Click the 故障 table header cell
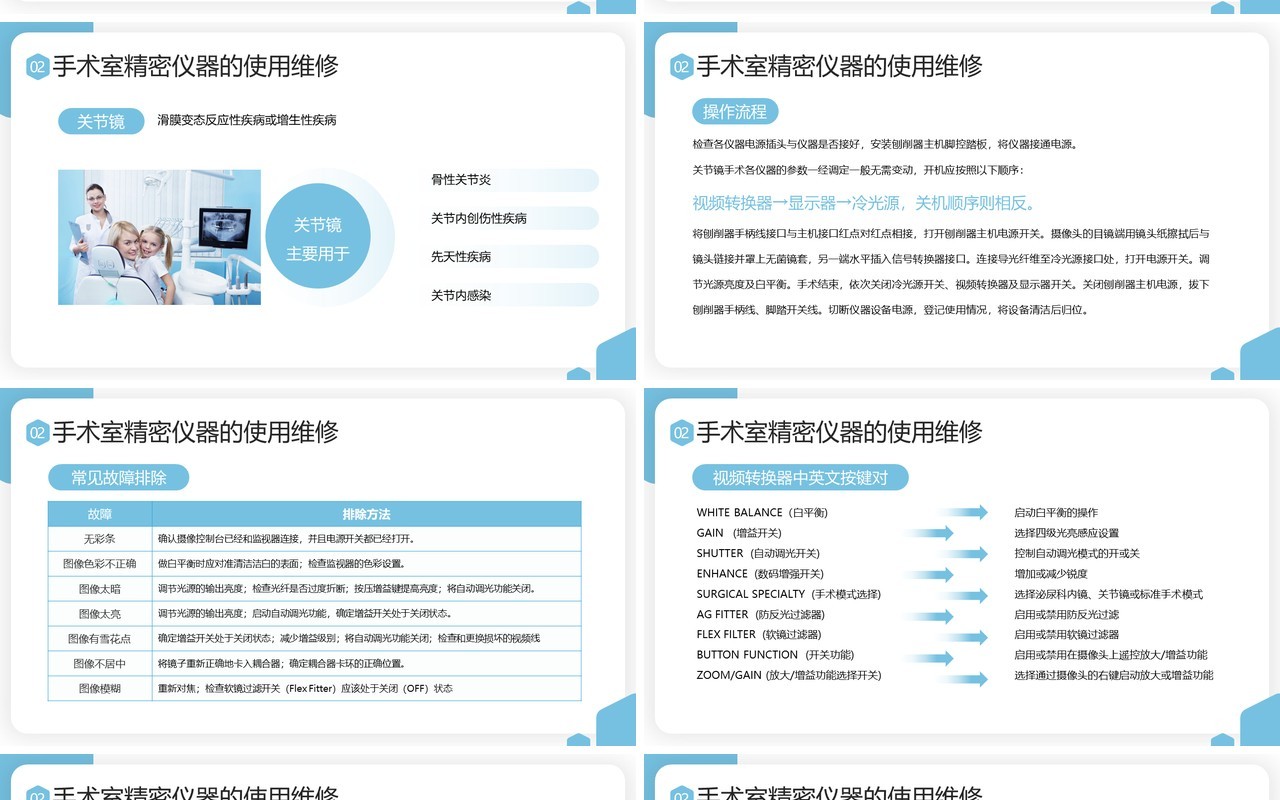This screenshot has width=1280, height=800. pyautogui.click(x=100, y=514)
